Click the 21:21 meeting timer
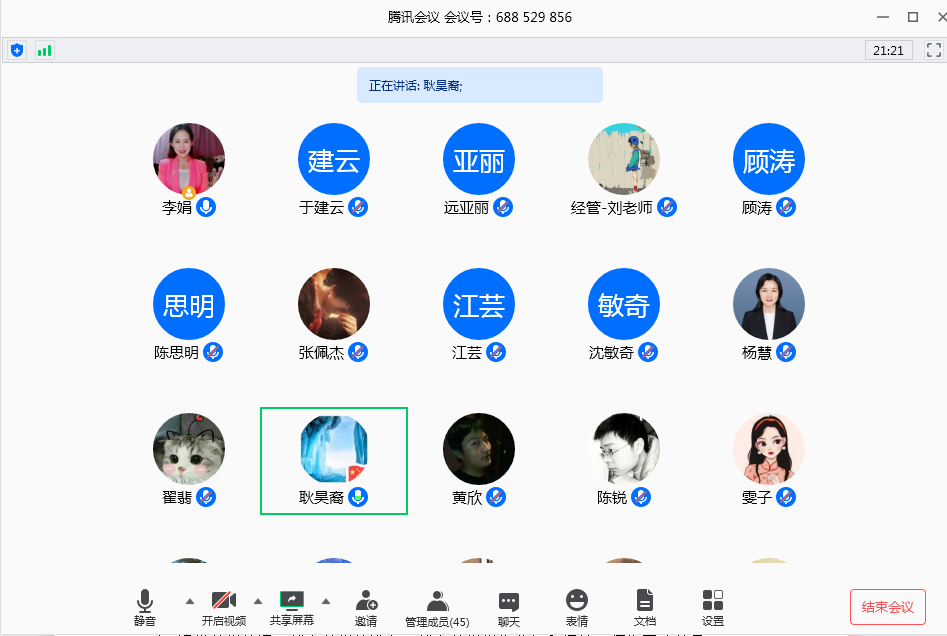This screenshot has height=636, width=947. (x=888, y=50)
